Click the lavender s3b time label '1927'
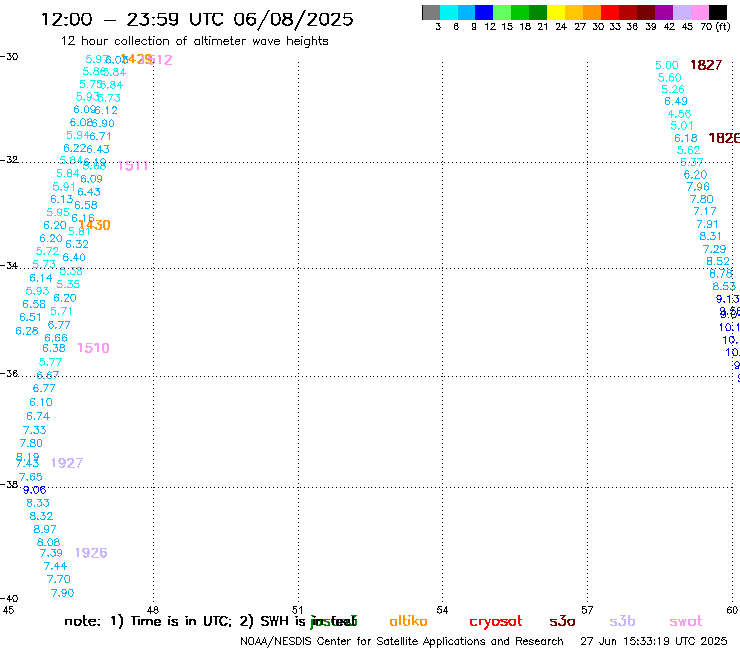Viewport: 740px width, 650px height. [67, 463]
